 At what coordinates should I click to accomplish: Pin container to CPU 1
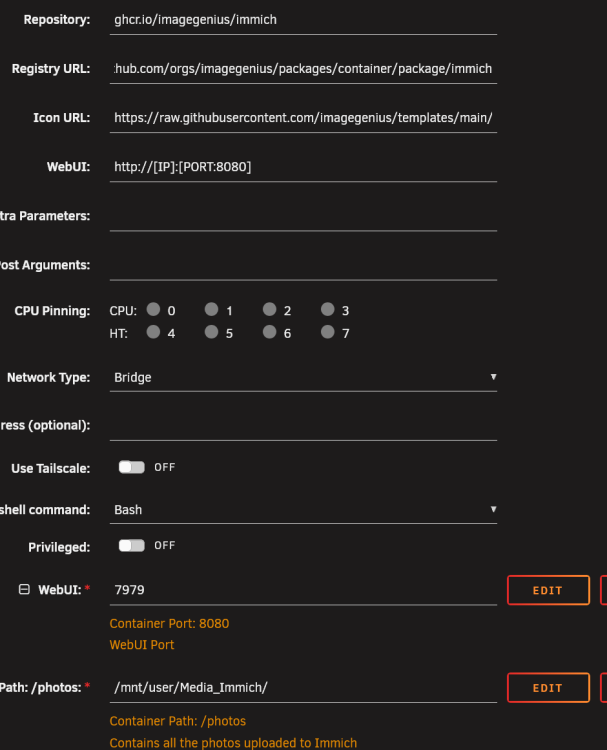click(x=211, y=309)
